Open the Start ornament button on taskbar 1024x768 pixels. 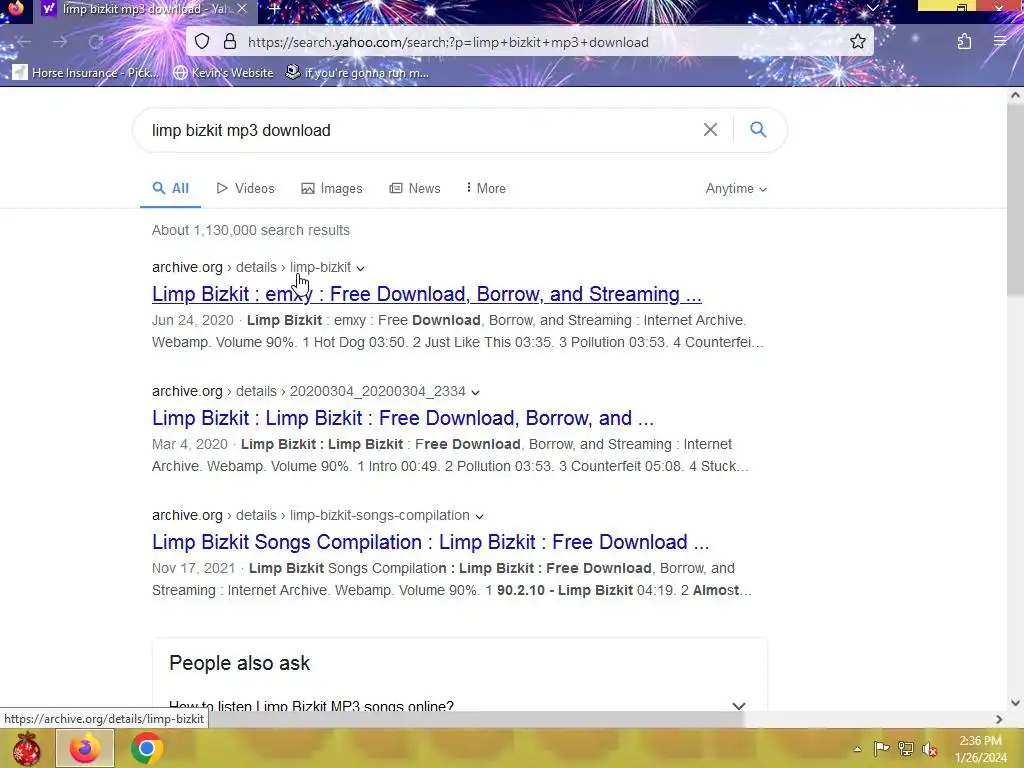26,748
